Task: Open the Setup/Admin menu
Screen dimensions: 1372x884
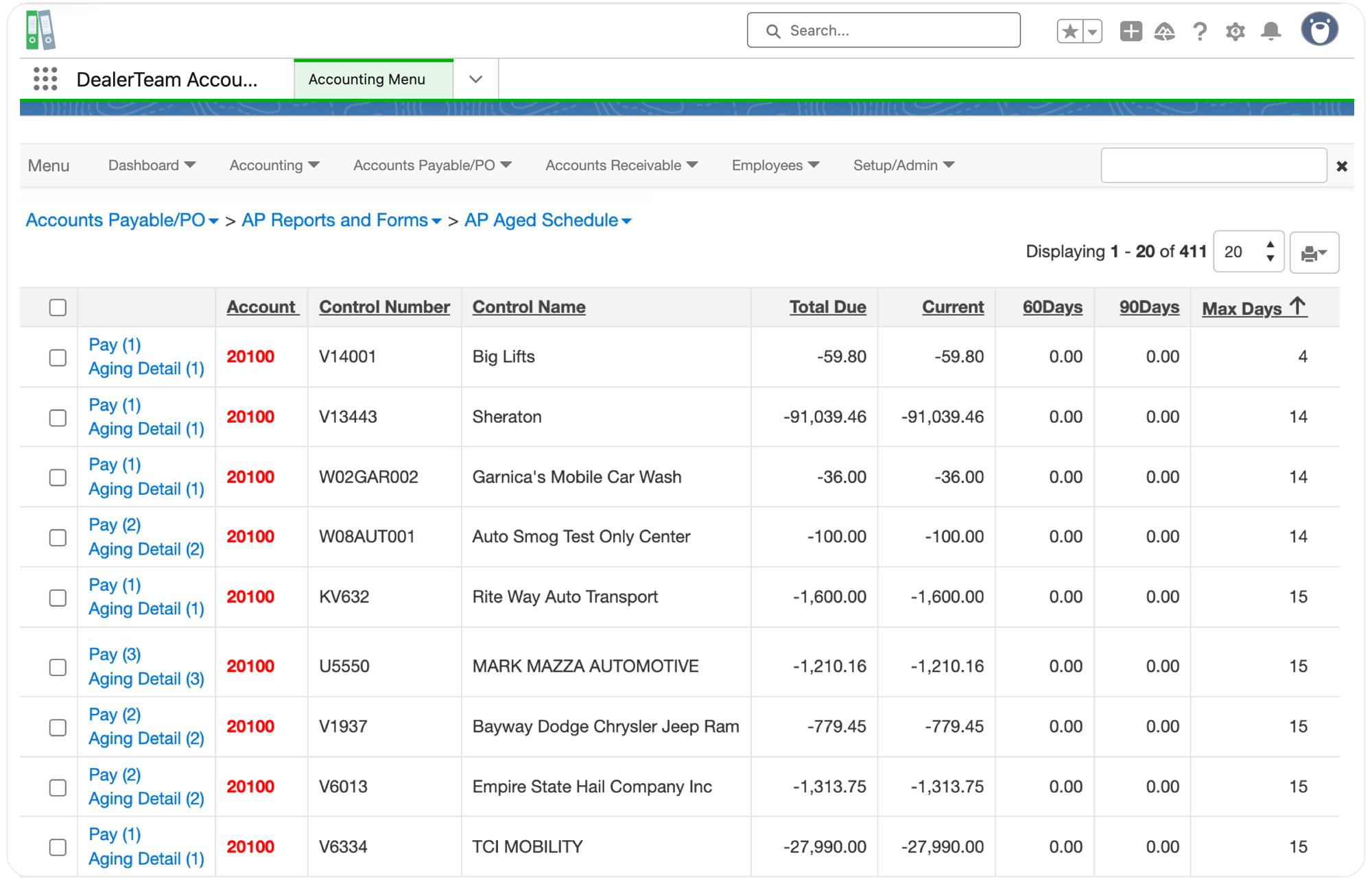Action: [903, 165]
